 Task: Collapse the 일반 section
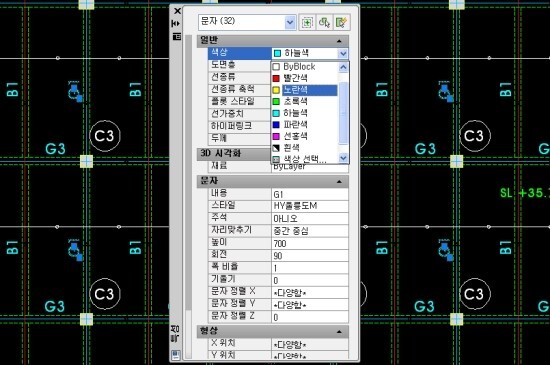click(x=339, y=41)
